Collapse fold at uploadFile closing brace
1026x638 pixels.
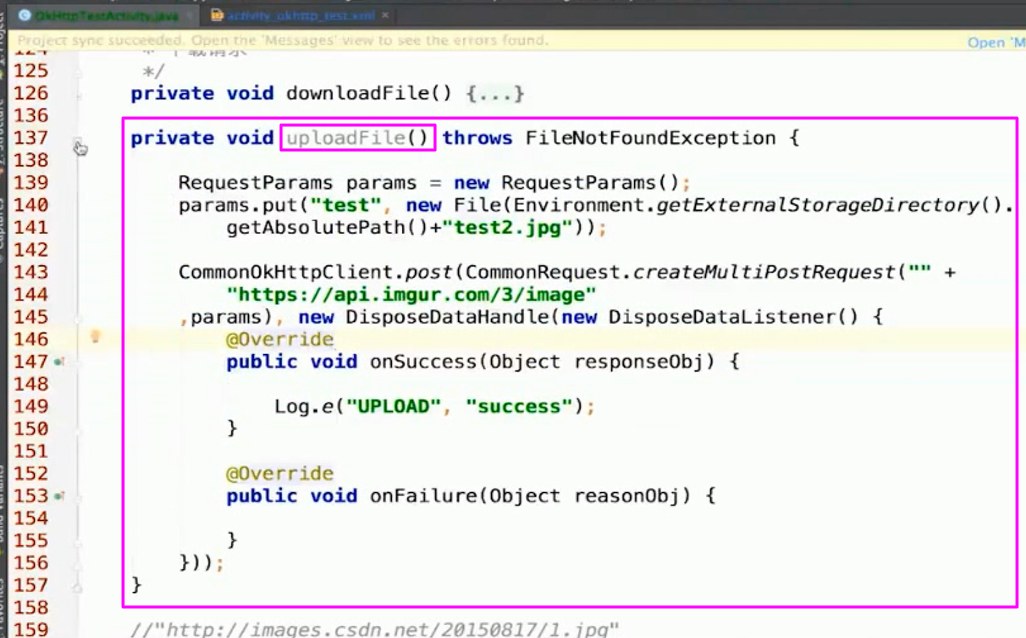[x=77, y=584]
